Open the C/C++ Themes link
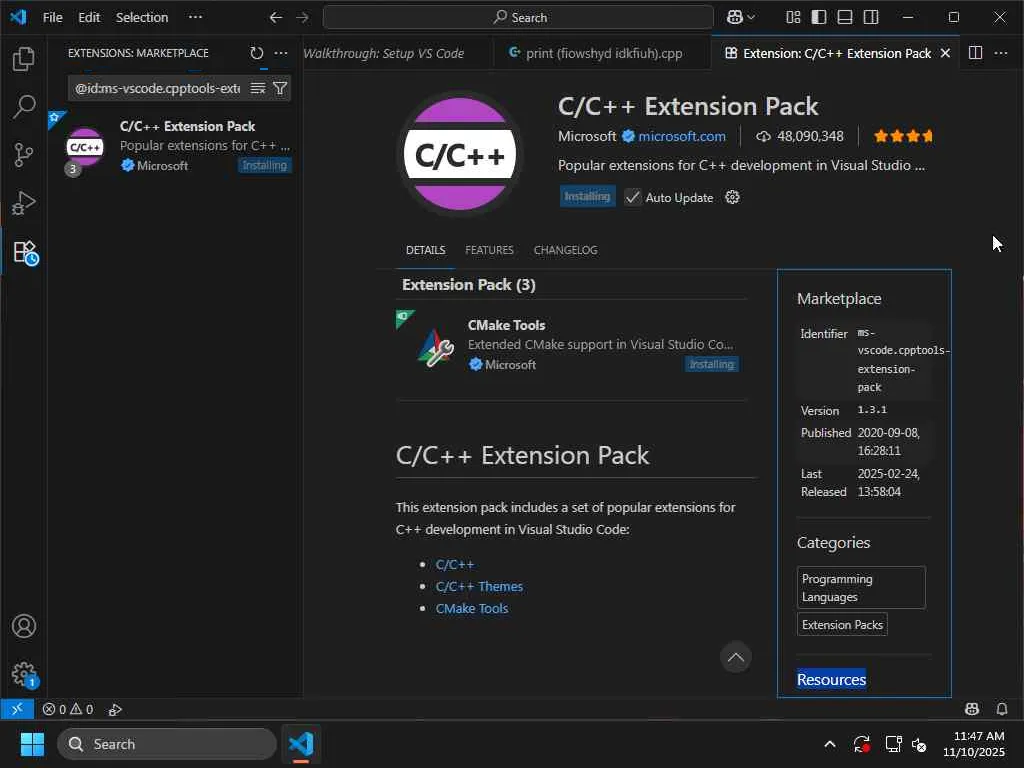This screenshot has width=1024, height=768. click(x=479, y=586)
